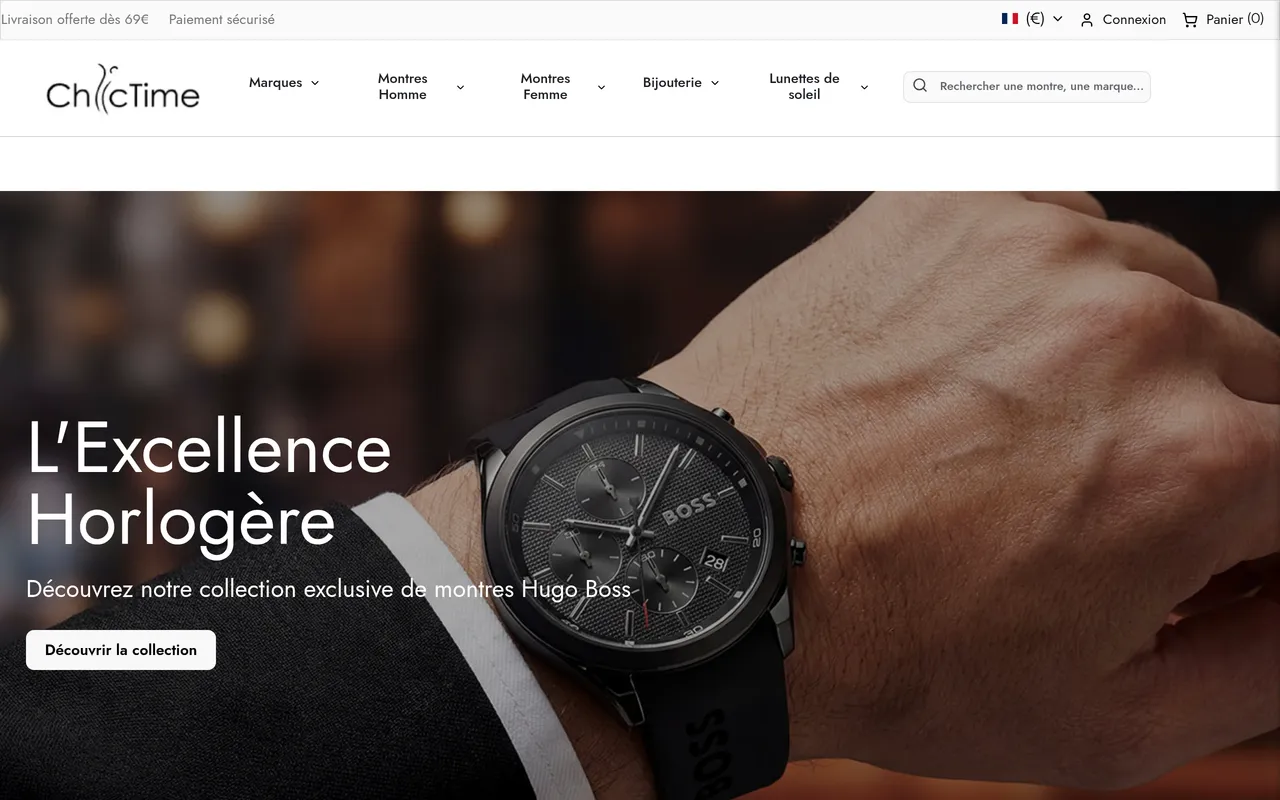
Task: Click the ChicTime logo
Action: click(x=123, y=89)
